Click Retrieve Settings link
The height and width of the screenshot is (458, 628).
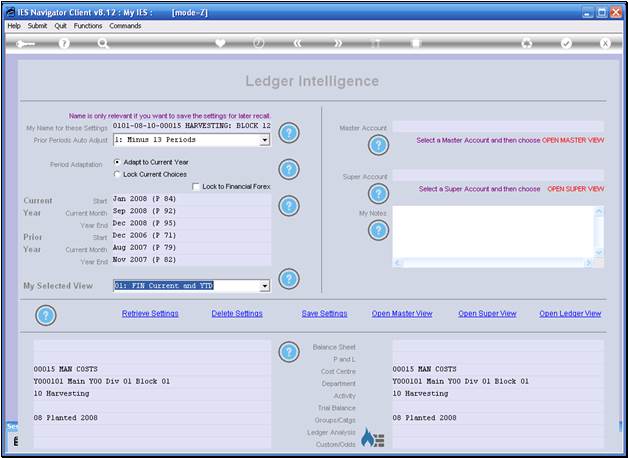[150, 313]
